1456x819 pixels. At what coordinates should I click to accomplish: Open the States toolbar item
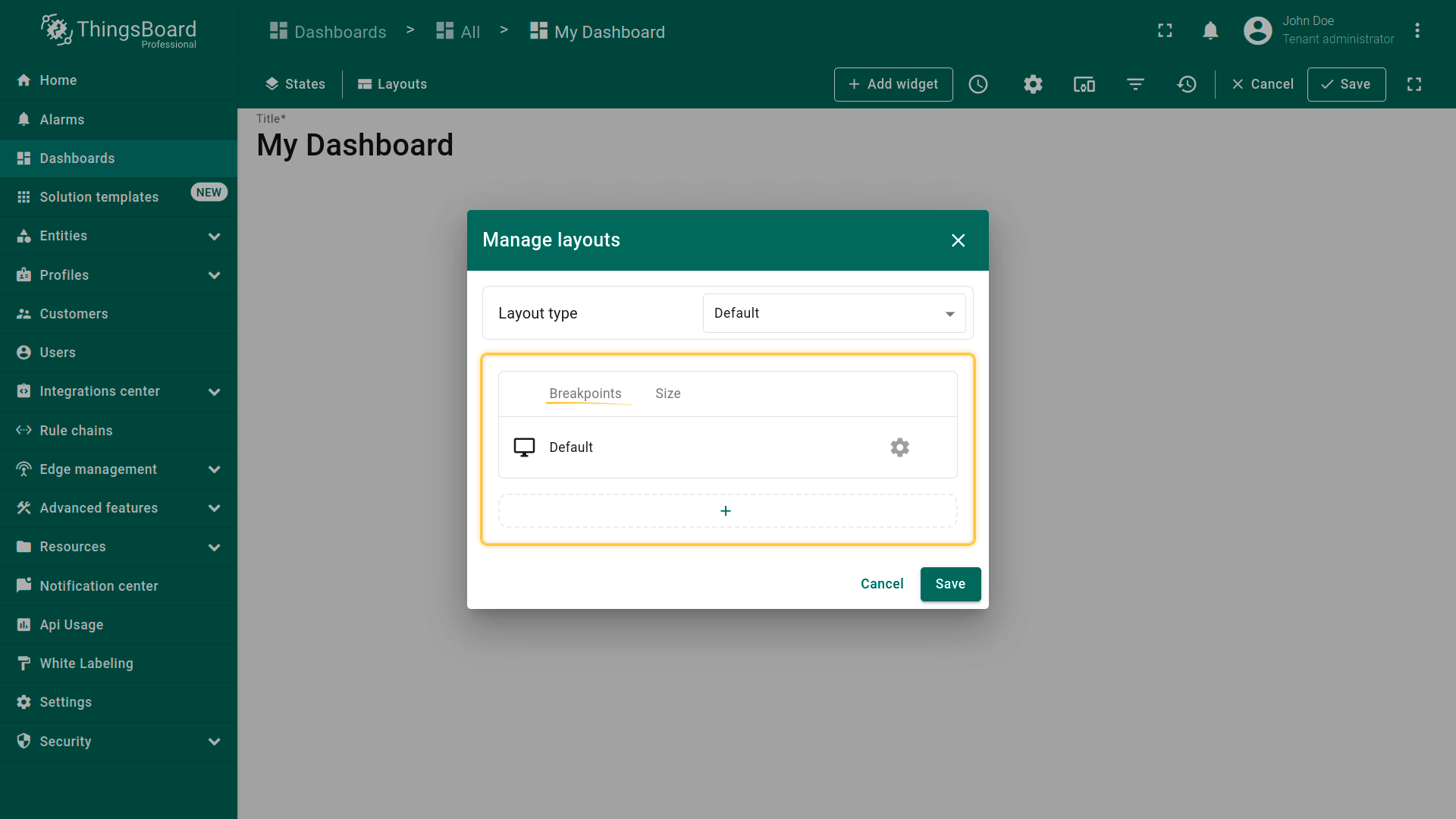(x=295, y=84)
